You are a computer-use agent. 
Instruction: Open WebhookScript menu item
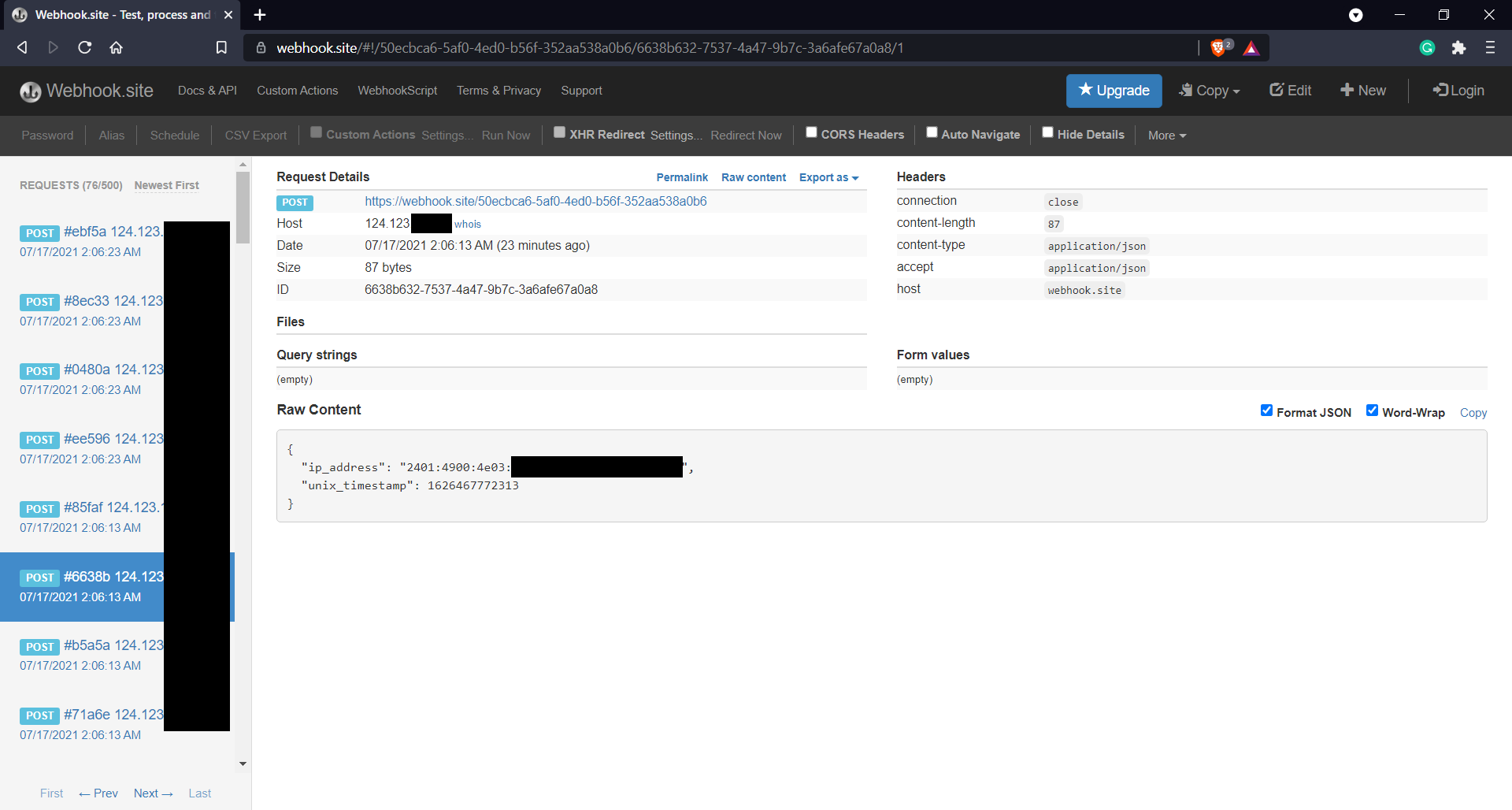(x=397, y=91)
